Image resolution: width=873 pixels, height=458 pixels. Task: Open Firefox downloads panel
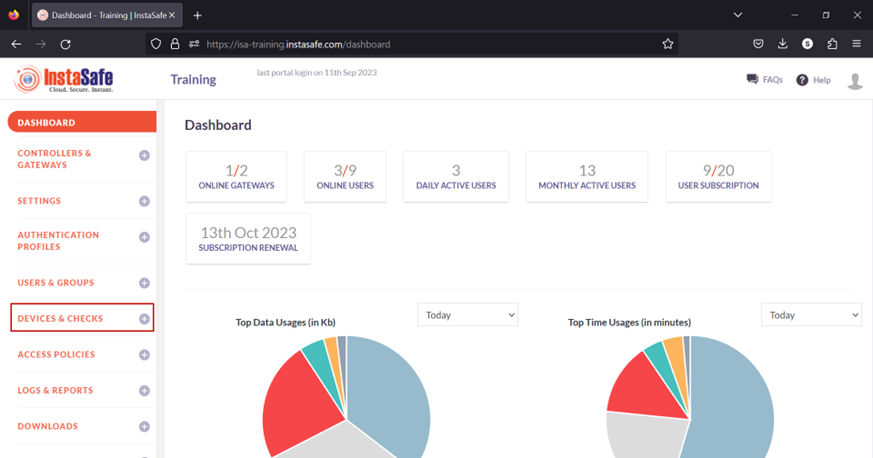pyautogui.click(x=782, y=44)
